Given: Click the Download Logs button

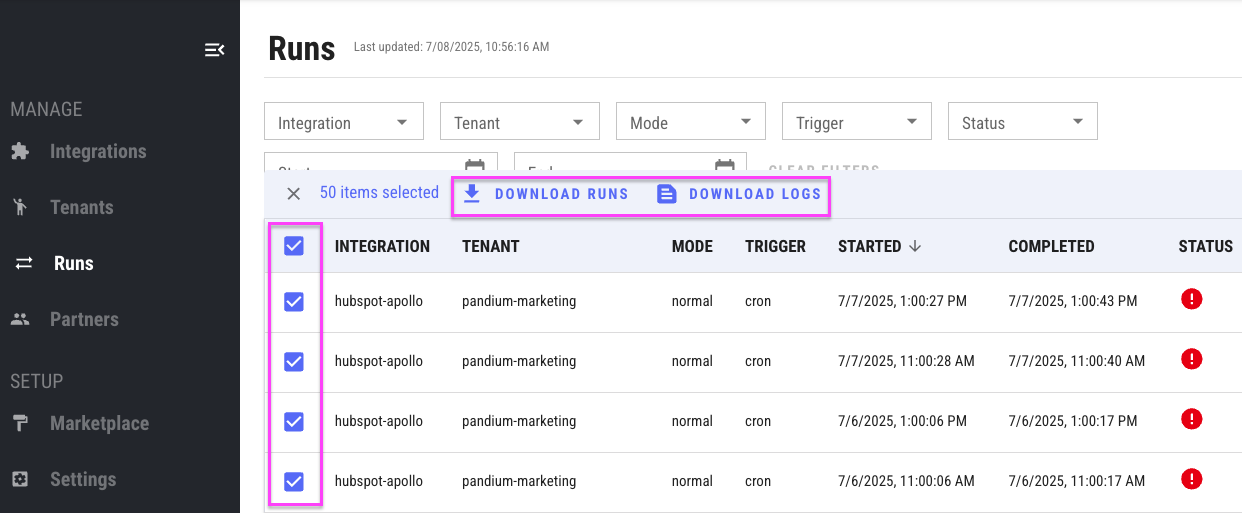Looking at the screenshot, I should coord(740,194).
